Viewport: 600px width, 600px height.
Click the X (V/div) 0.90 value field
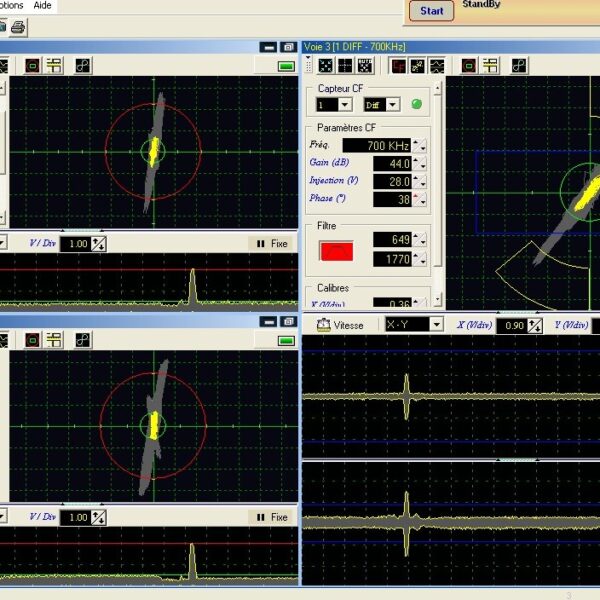click(x=512, y=326)
